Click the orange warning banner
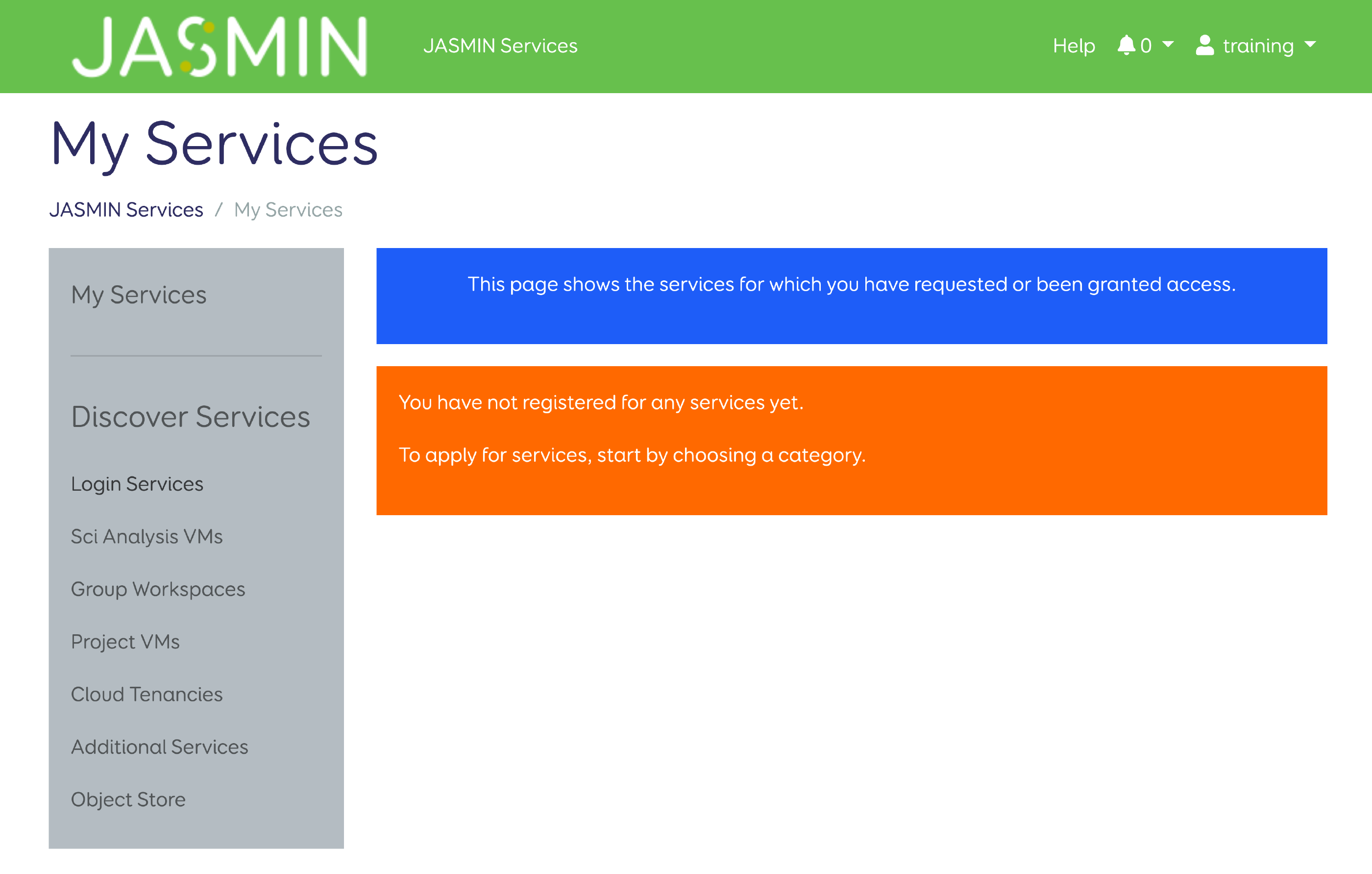The image size is (1372, 874). click(x=851, y=438)
